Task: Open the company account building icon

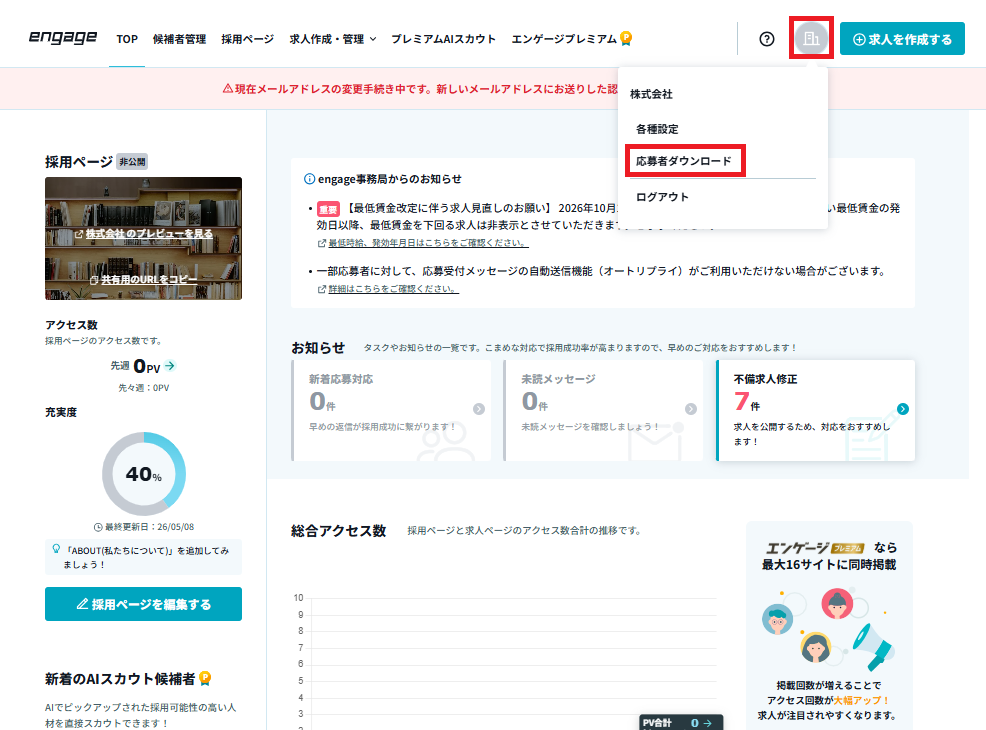Action: [811, 38]
